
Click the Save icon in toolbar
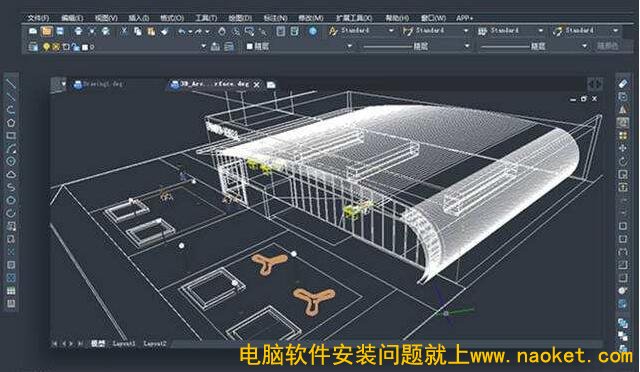pos(60,31)
